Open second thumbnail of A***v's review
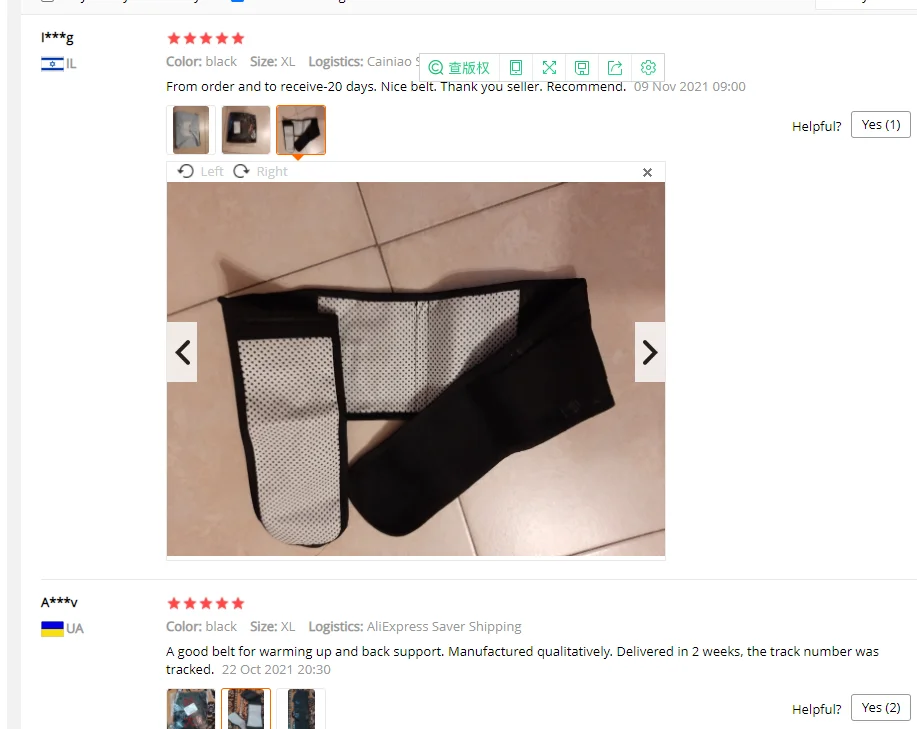Image resolution: width=917 pixels, height=729 pixels. pos(246,709)
